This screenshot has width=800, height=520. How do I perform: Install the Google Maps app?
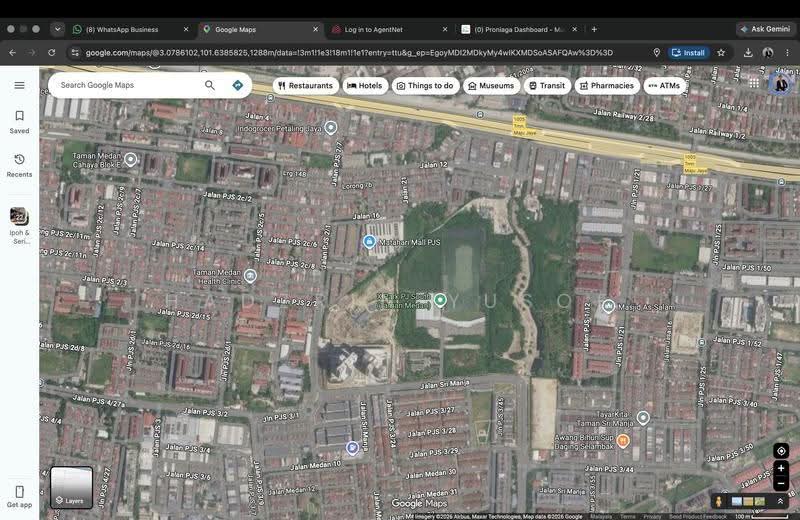(688, 53)
